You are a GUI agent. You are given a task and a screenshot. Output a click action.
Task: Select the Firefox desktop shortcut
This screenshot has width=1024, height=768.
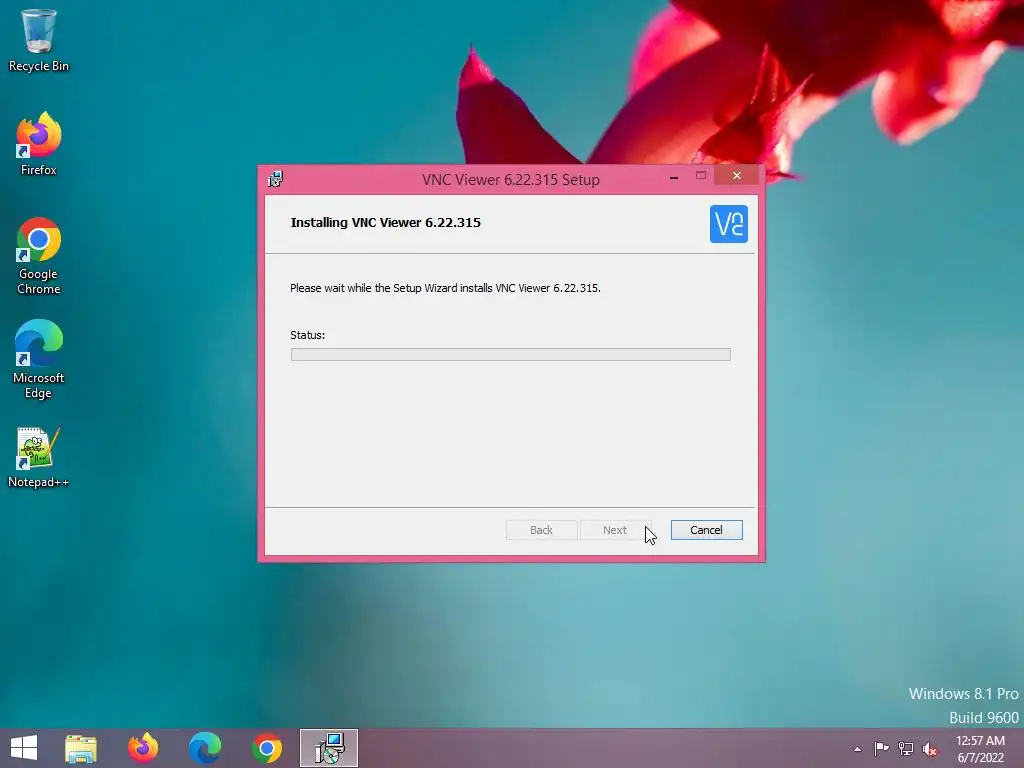tap(39, 144)
